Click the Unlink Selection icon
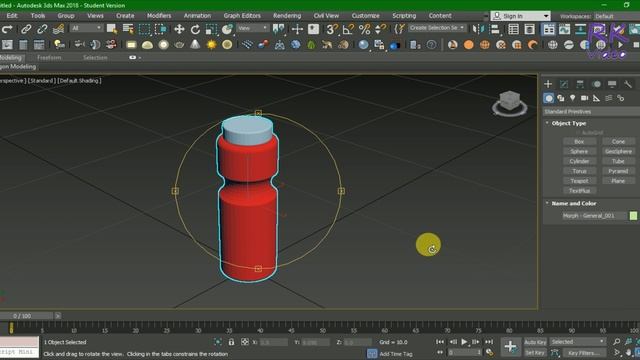The image size is (640, 360). point(42,29)
